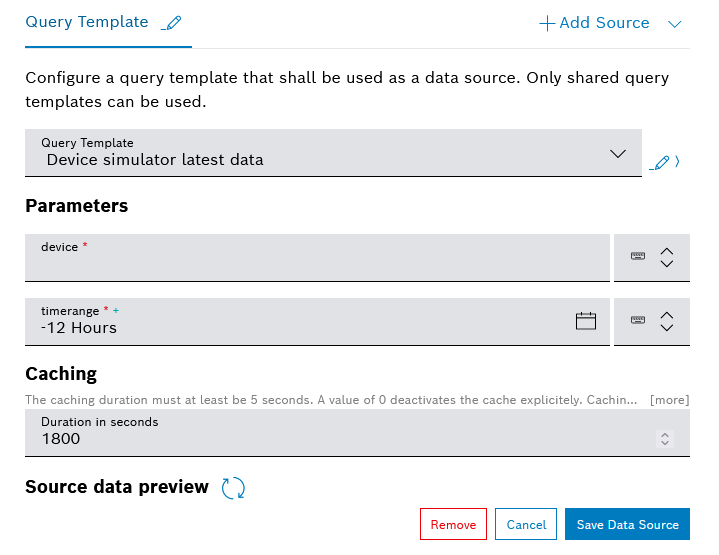Open the calendar picker for timerange
719x555 pixels.
[586, 321]
